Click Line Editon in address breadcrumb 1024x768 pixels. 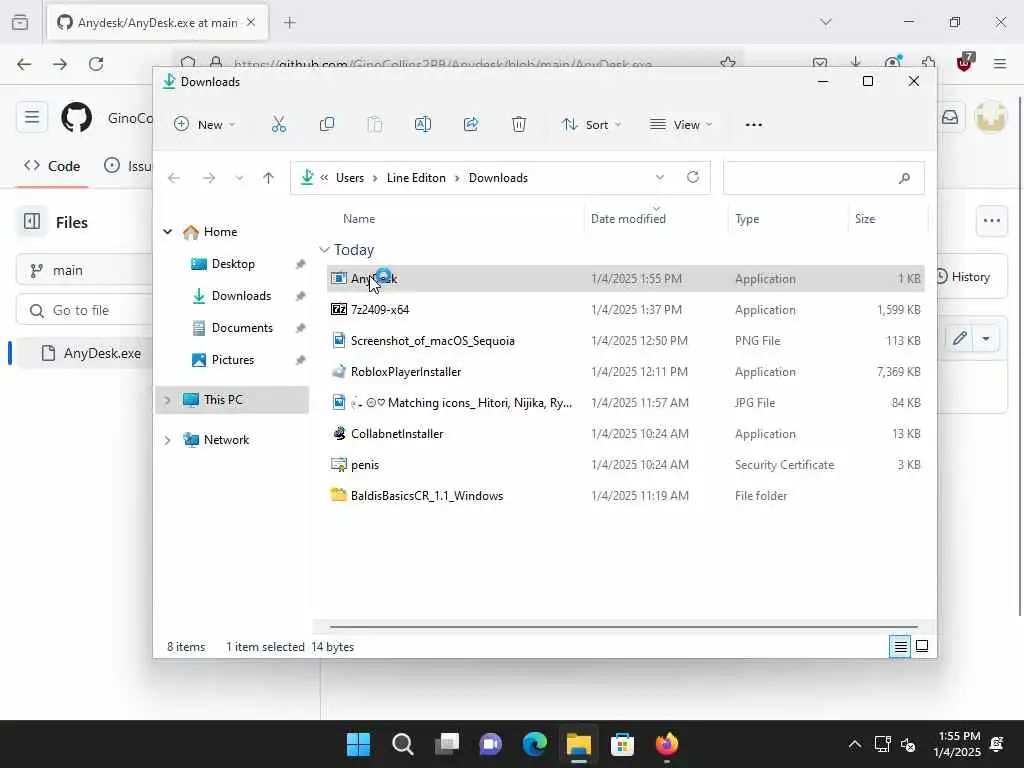coord(416,178)
